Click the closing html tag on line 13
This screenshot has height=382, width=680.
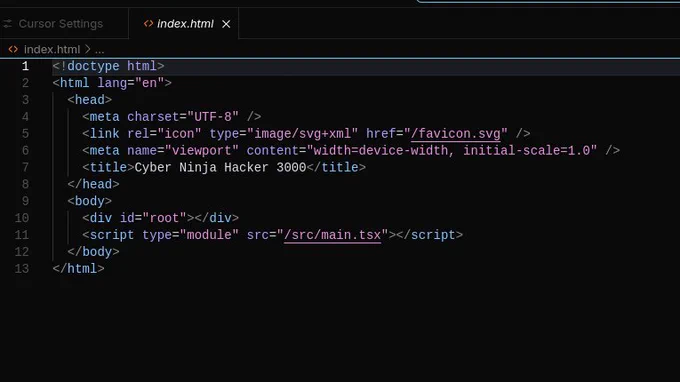coord(78,269)
